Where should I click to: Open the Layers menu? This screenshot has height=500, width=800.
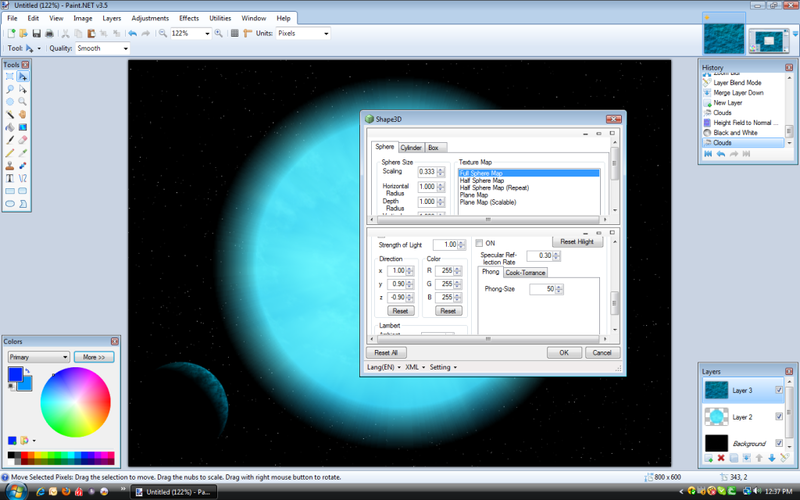click(112, 18)
